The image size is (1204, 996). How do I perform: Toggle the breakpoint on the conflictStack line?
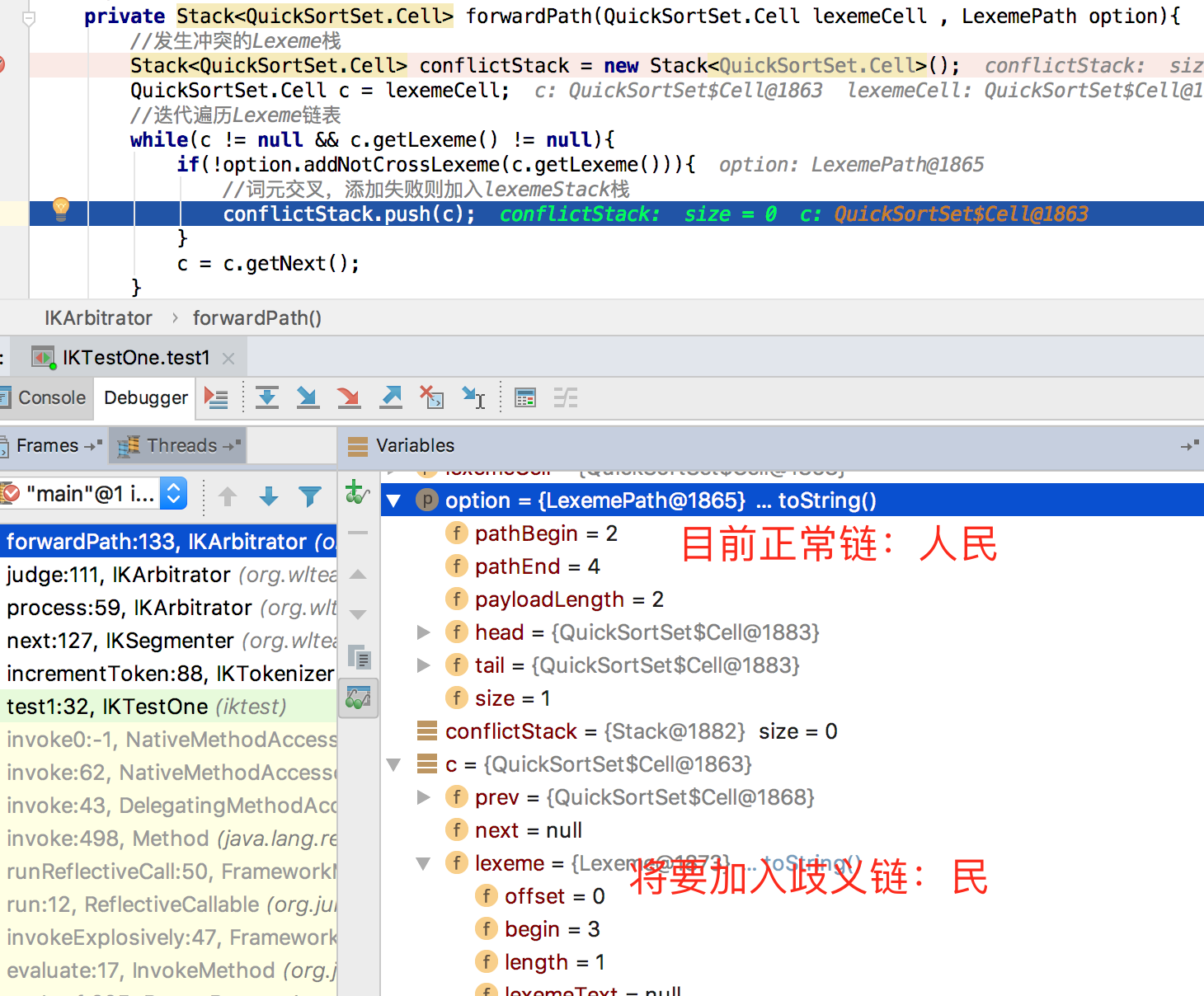[2, 64]
